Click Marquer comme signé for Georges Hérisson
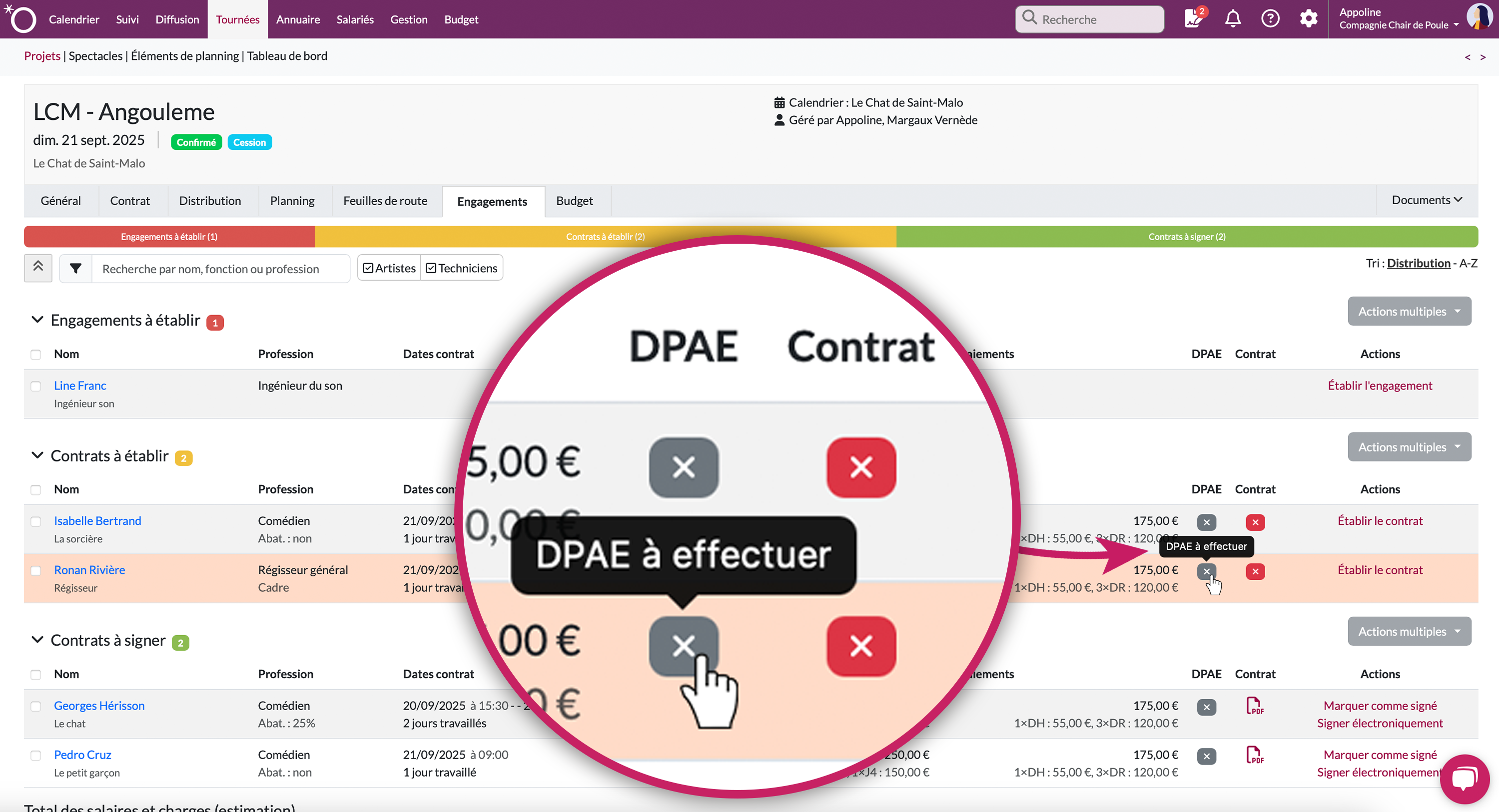This screenshot has height=812, width=1499. coord(1380,705)
